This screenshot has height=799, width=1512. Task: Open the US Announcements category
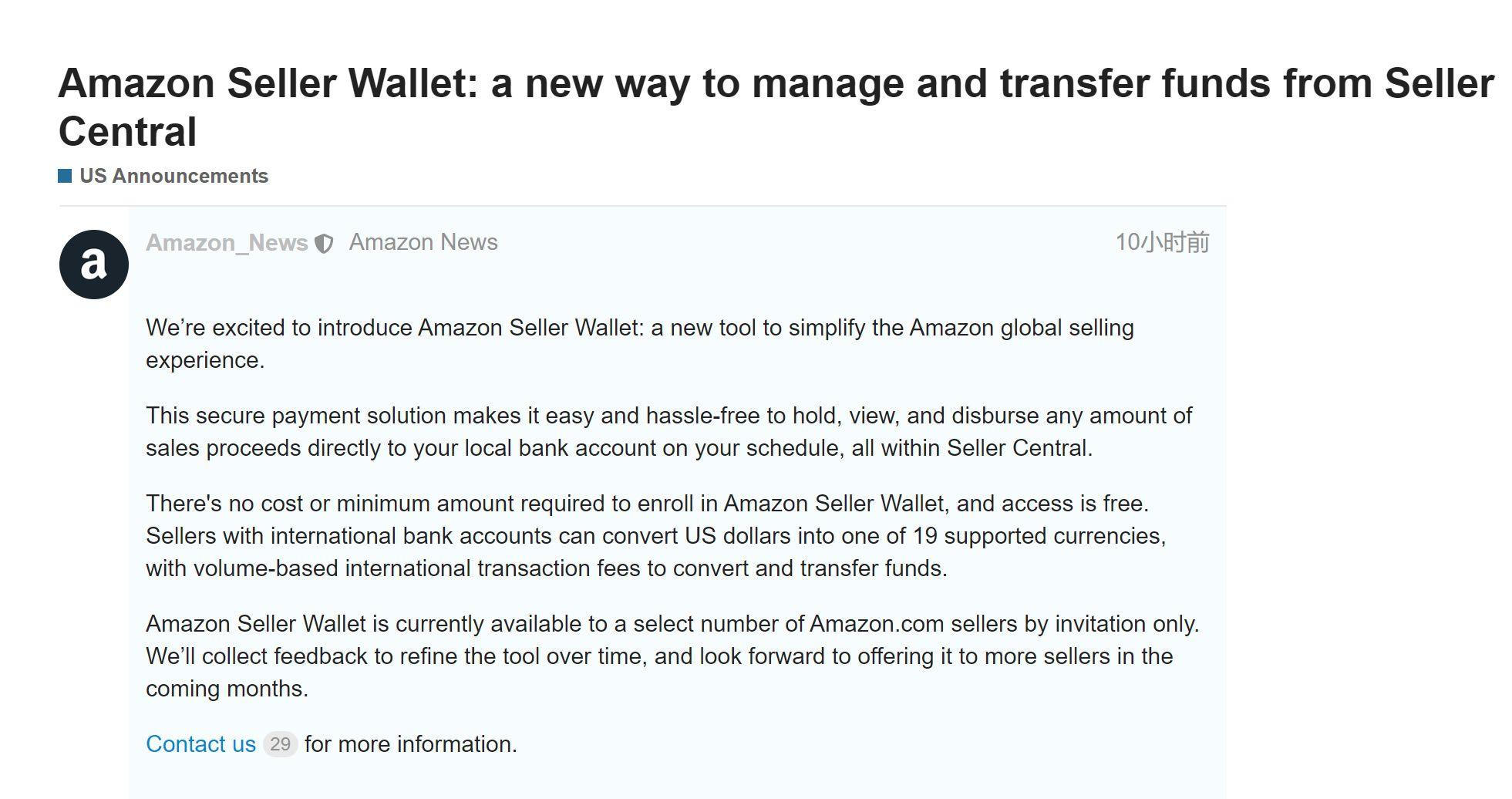pos(173,176)
